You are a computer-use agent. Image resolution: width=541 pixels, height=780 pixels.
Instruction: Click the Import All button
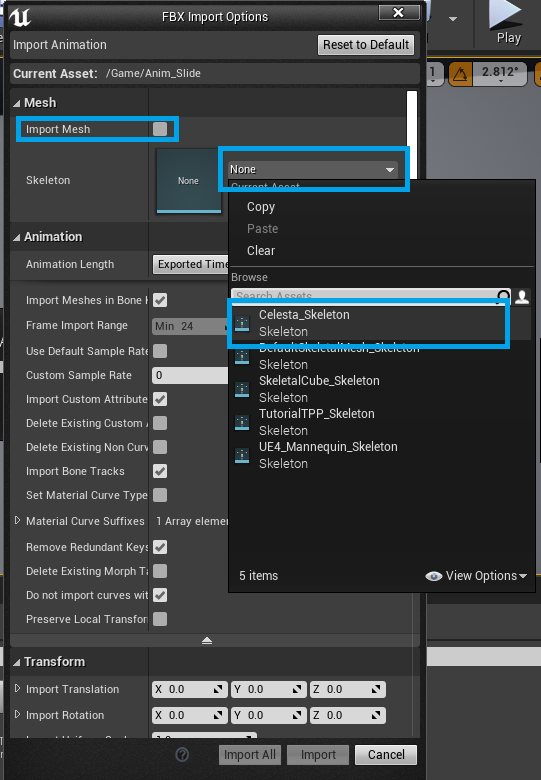point(250,755)
